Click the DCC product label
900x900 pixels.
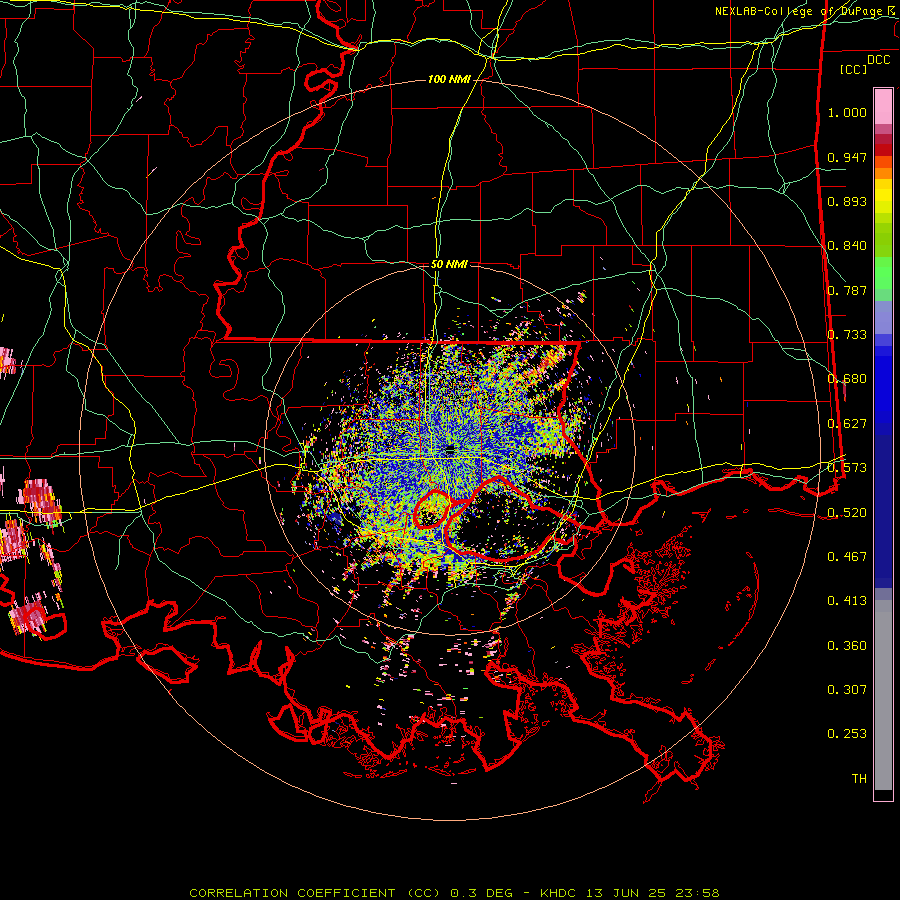[878, 60]
